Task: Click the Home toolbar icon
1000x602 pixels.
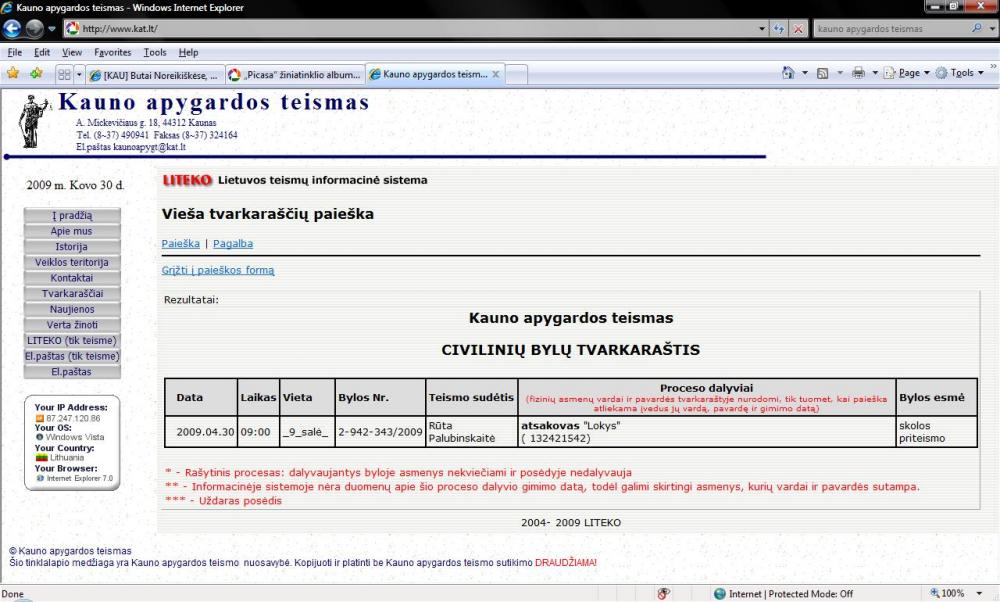Action: pos(789,73)
